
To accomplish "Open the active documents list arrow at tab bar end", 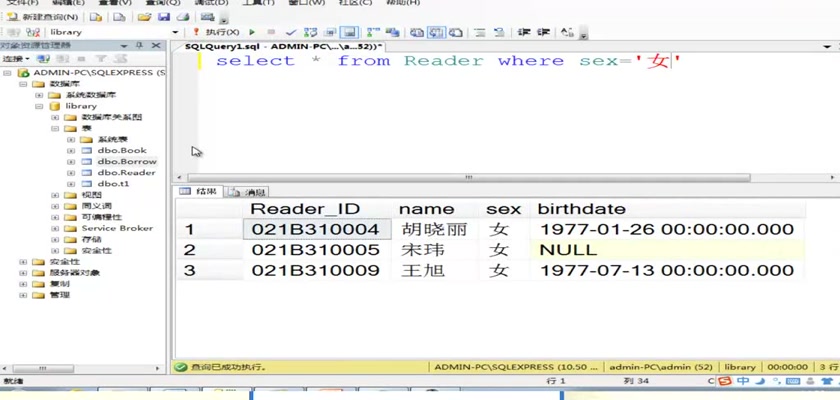I will point(827,47).
